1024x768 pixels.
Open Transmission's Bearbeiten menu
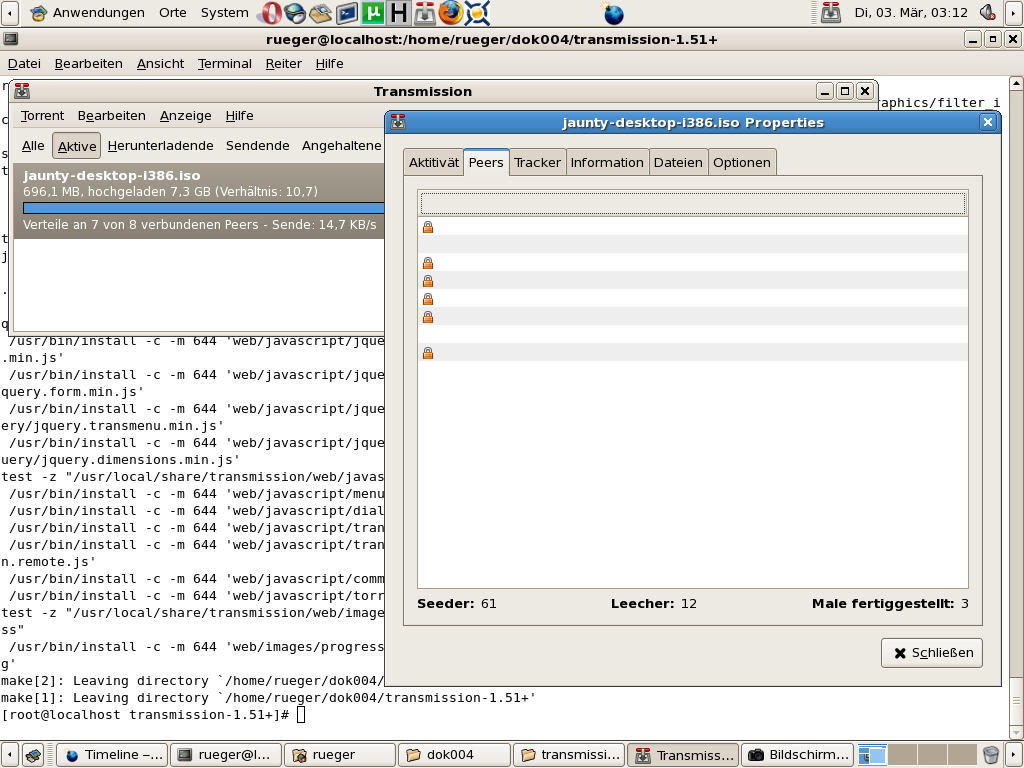[111, 116]
